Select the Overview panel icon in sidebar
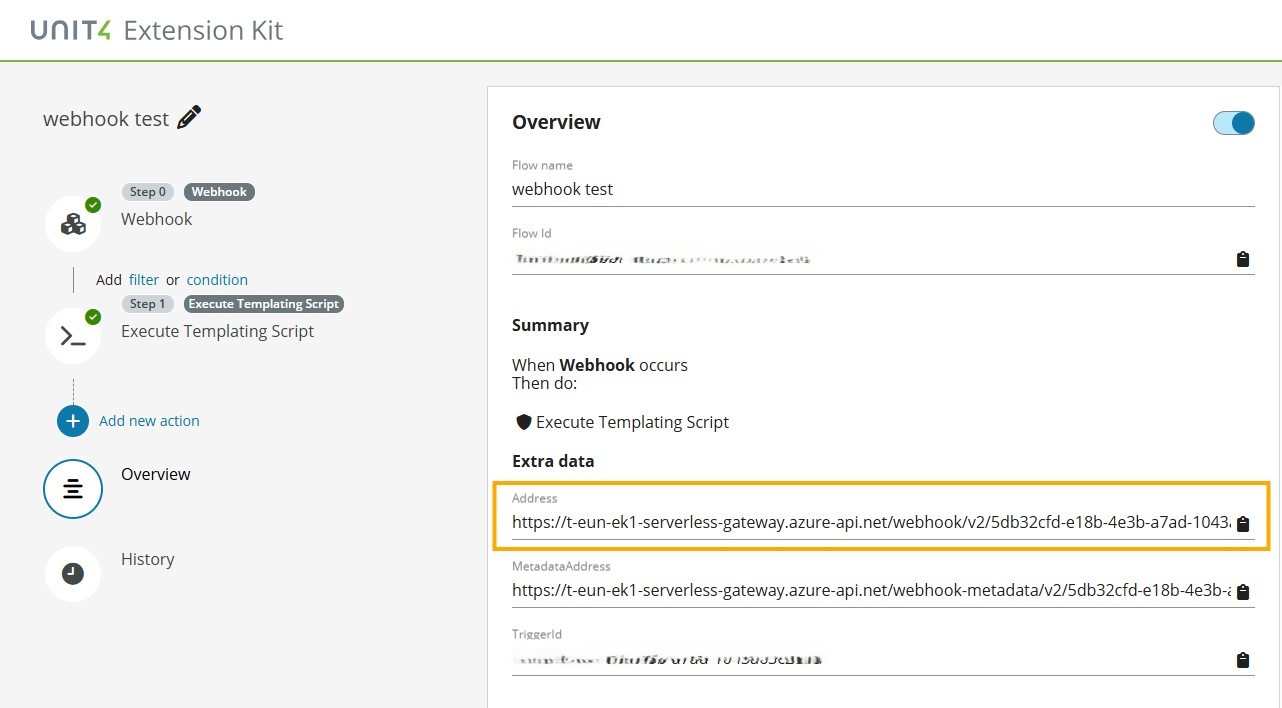This screenshot has height=708, width=1282. click(x=72, y=488)
